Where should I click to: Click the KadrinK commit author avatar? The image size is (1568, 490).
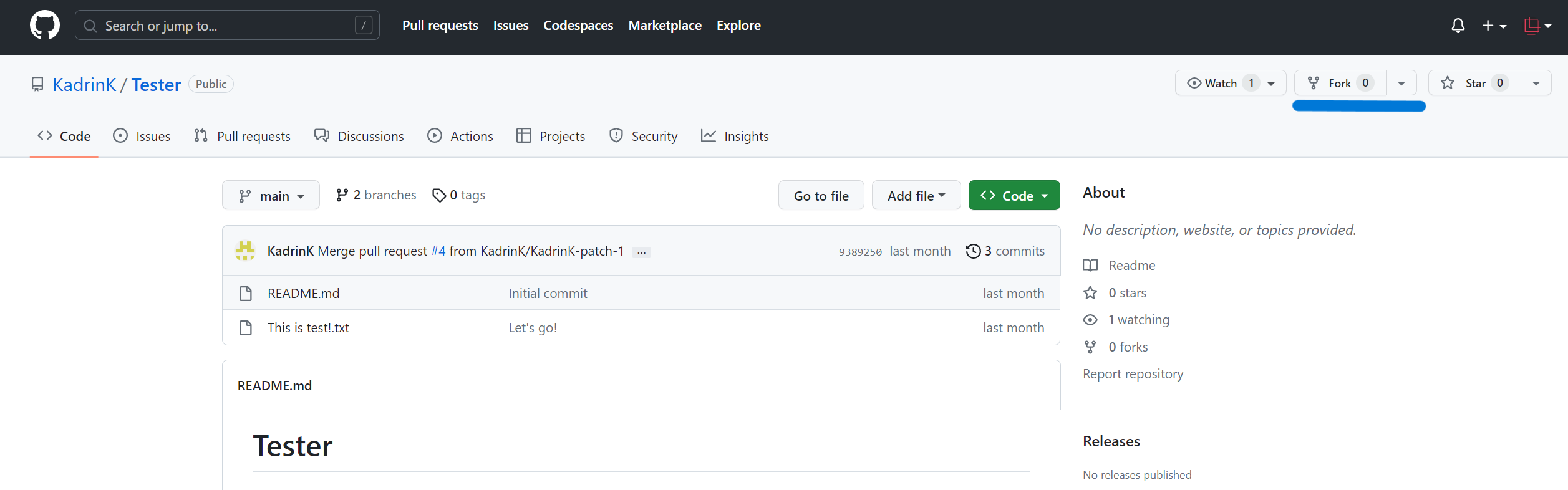(x=245, y=251)
